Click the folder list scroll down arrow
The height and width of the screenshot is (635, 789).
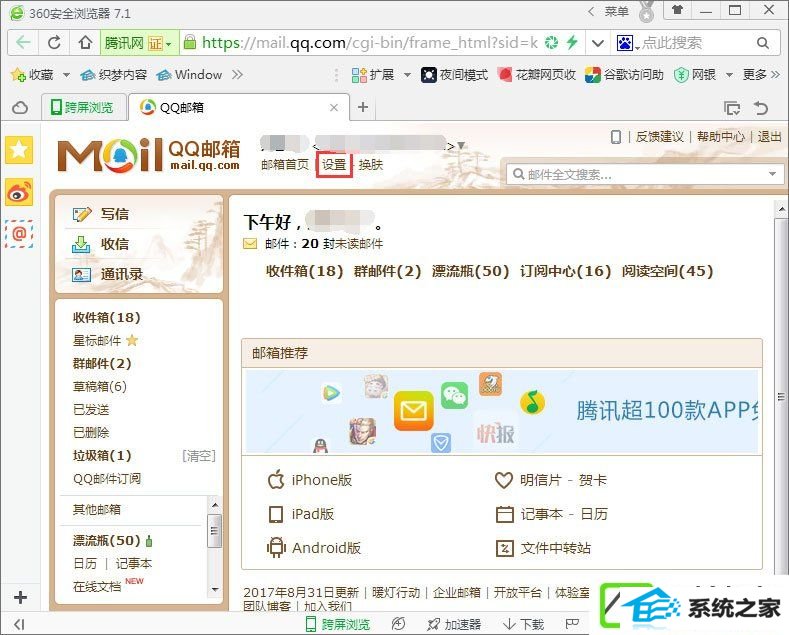click(x=215, y=589)
